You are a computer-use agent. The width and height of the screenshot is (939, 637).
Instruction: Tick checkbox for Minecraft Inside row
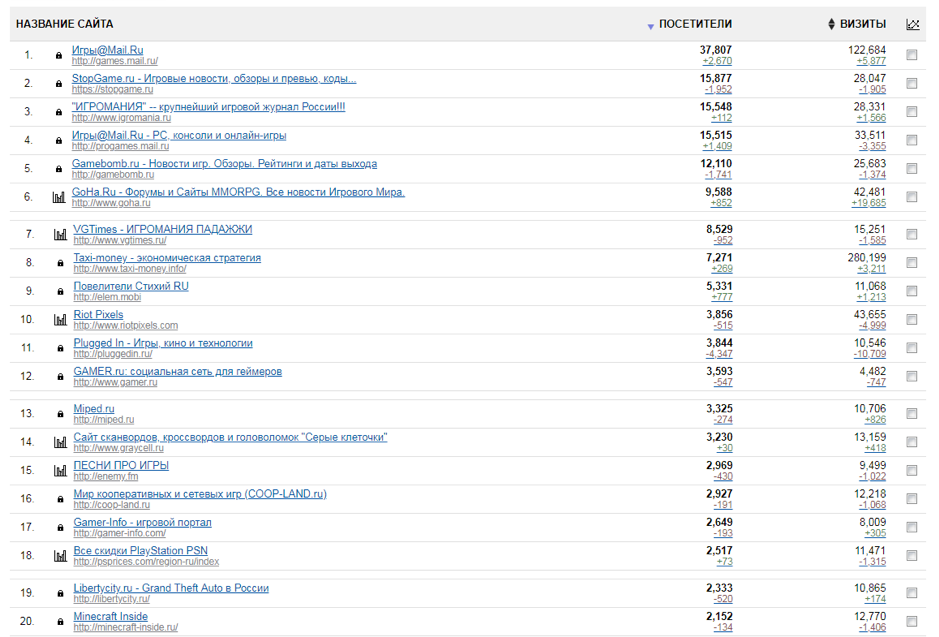click(x=911, y=621)
